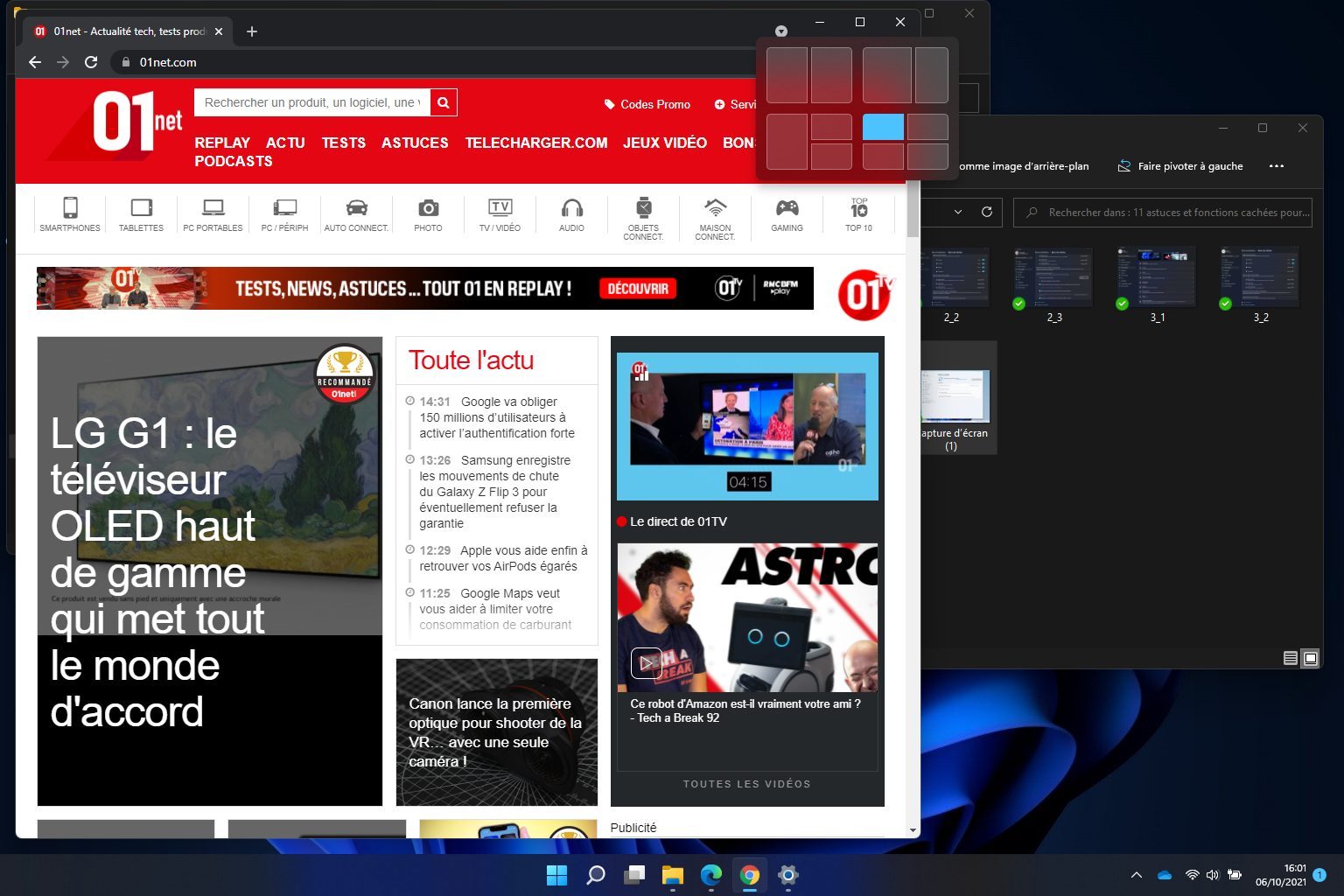Open the Le direct de 01TV video thumbnail

pos(747,426)
